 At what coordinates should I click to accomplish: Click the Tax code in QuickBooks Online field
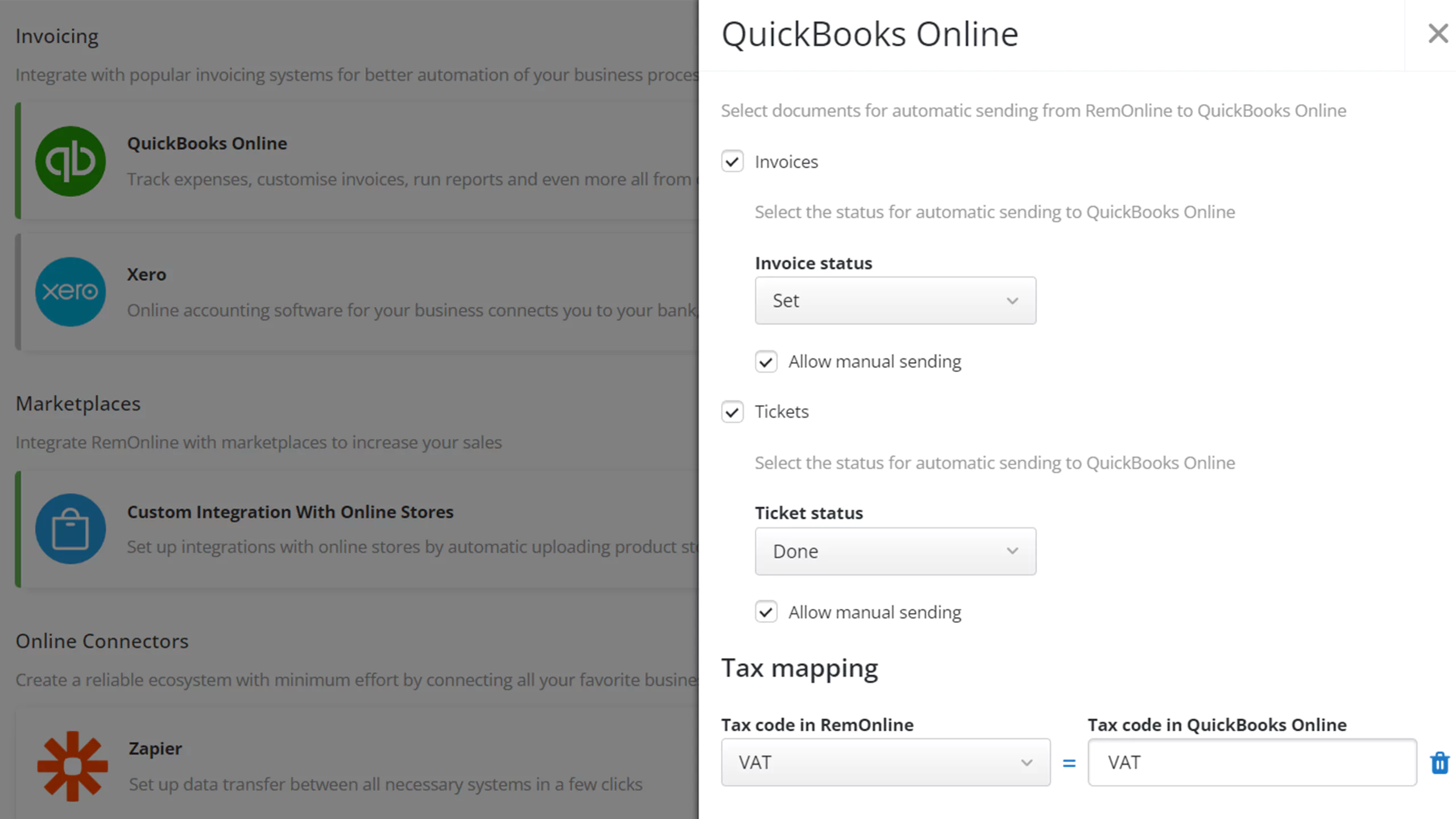pyautogui.click(x=1252, y=762)
